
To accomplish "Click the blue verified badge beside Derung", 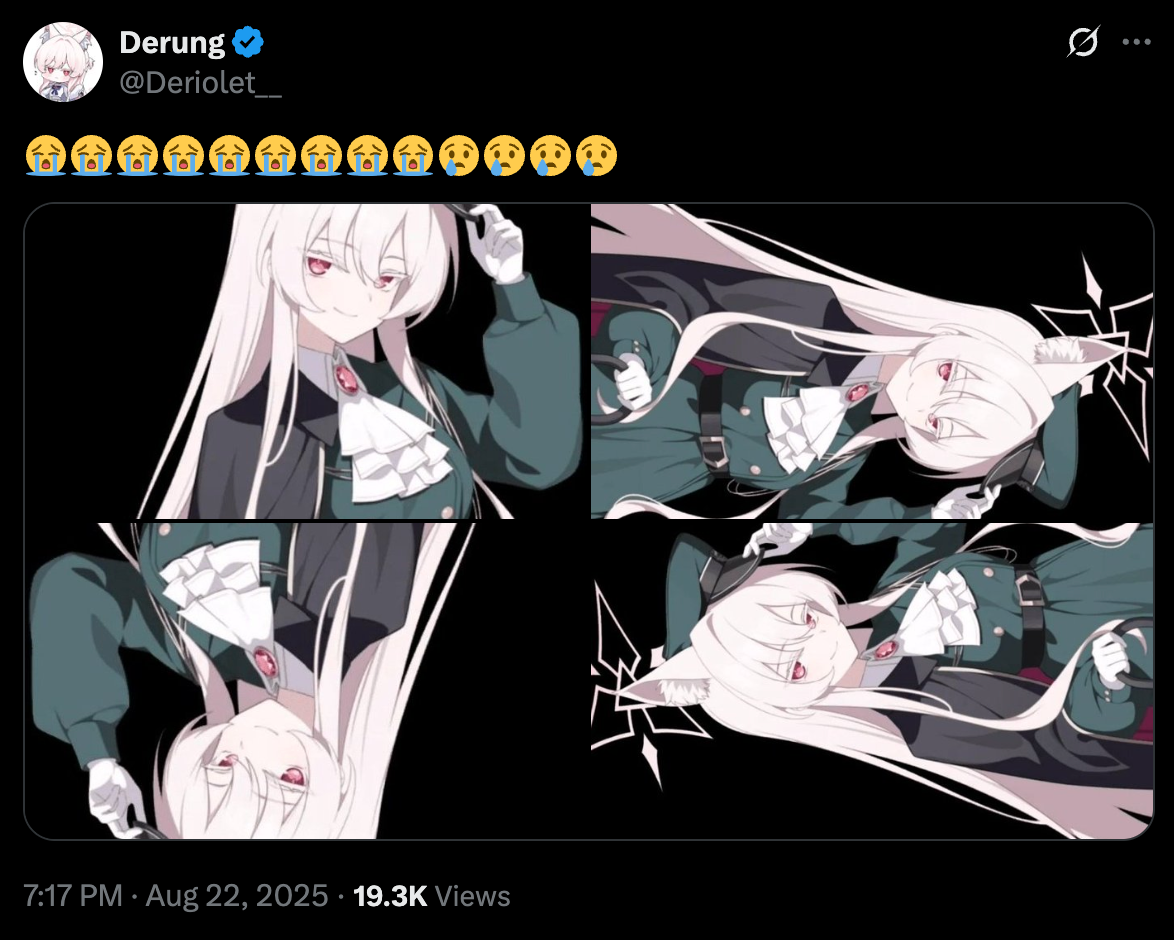I will 248,42.
